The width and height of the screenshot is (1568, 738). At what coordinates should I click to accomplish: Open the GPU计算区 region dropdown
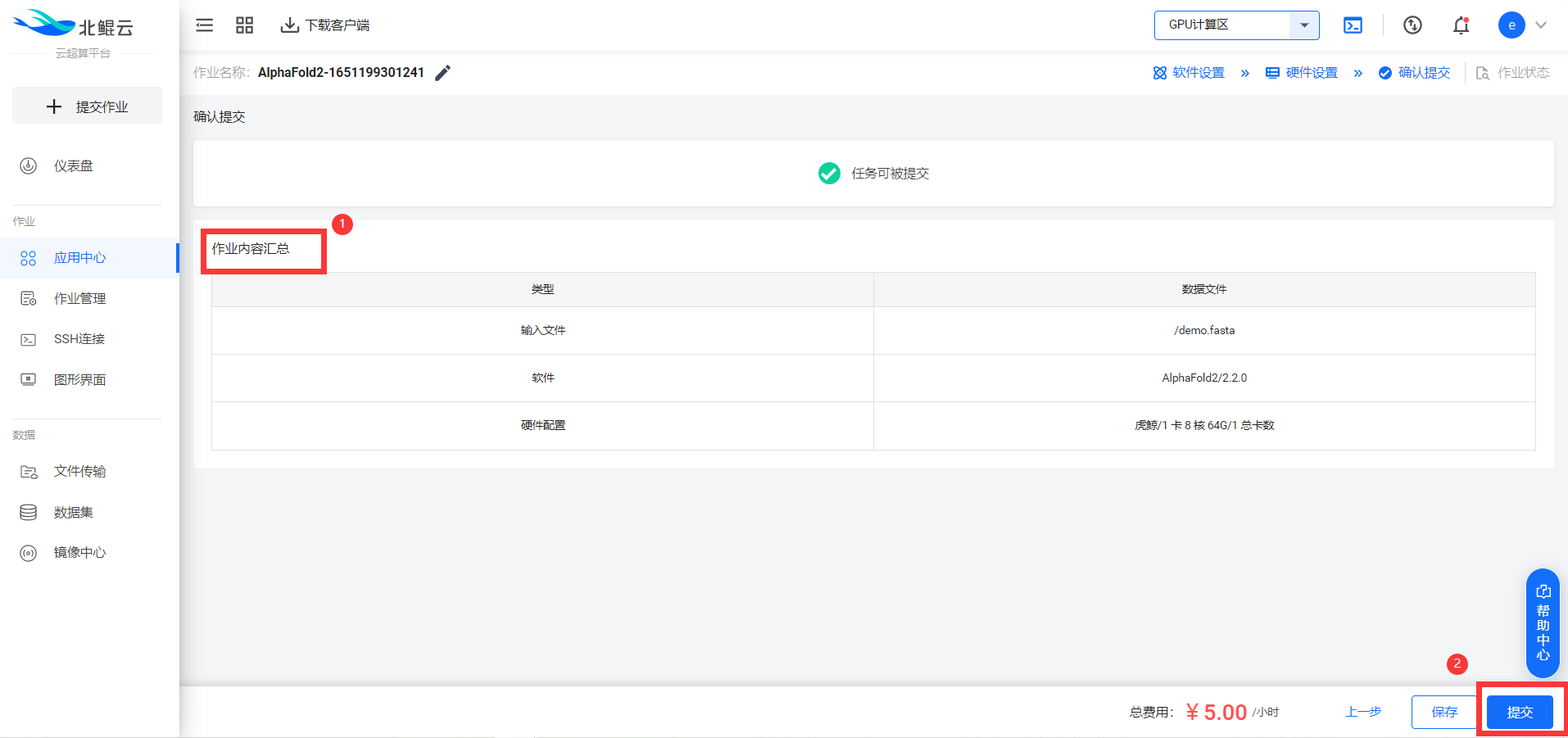pyautogui.click(x=1236, y=25)
